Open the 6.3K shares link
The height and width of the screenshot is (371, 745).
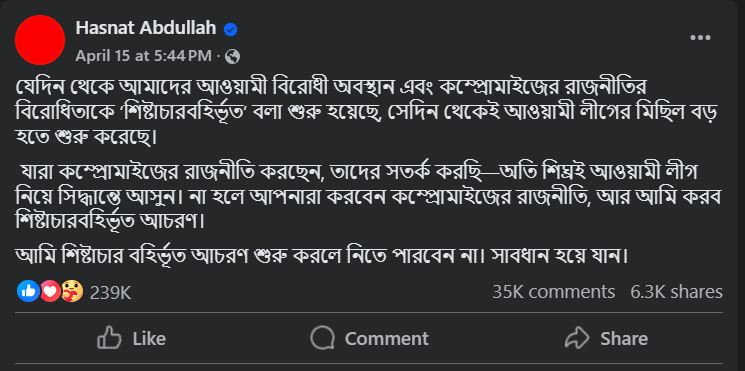677,292
